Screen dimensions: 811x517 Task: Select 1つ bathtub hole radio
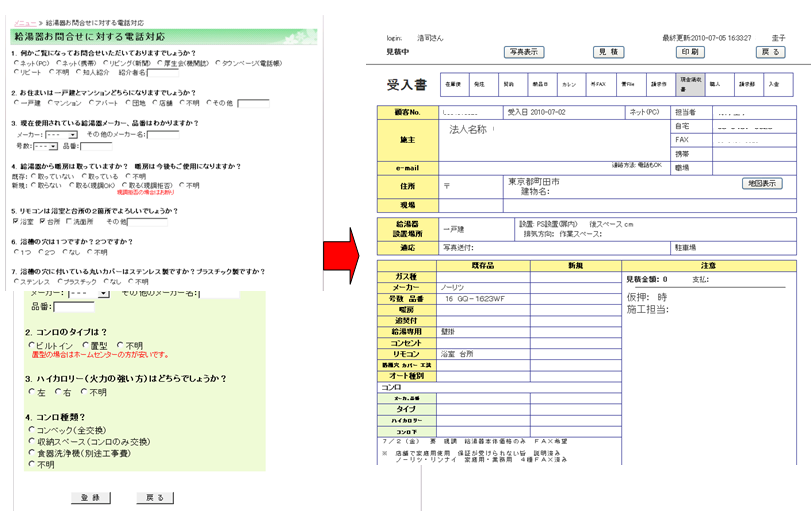click(x=17, y=252)
